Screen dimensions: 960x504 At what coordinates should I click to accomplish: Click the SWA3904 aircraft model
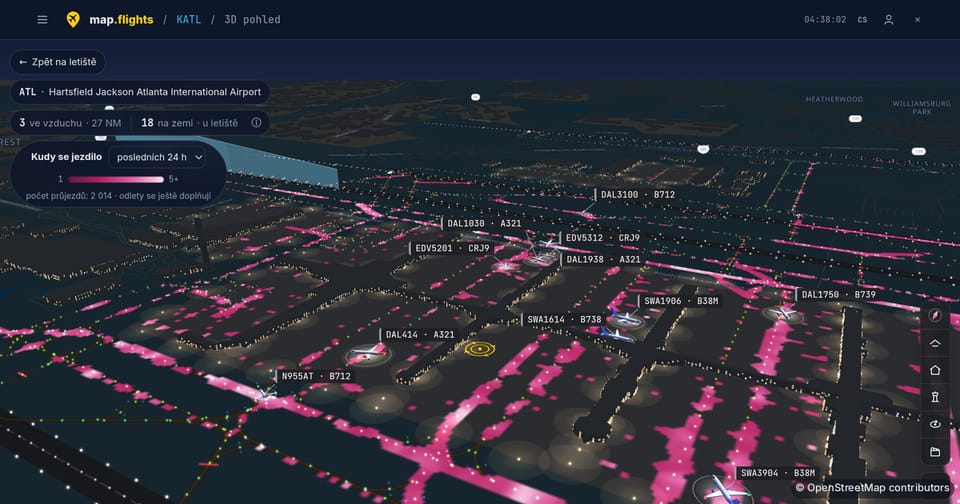click(x=724, y=491)
